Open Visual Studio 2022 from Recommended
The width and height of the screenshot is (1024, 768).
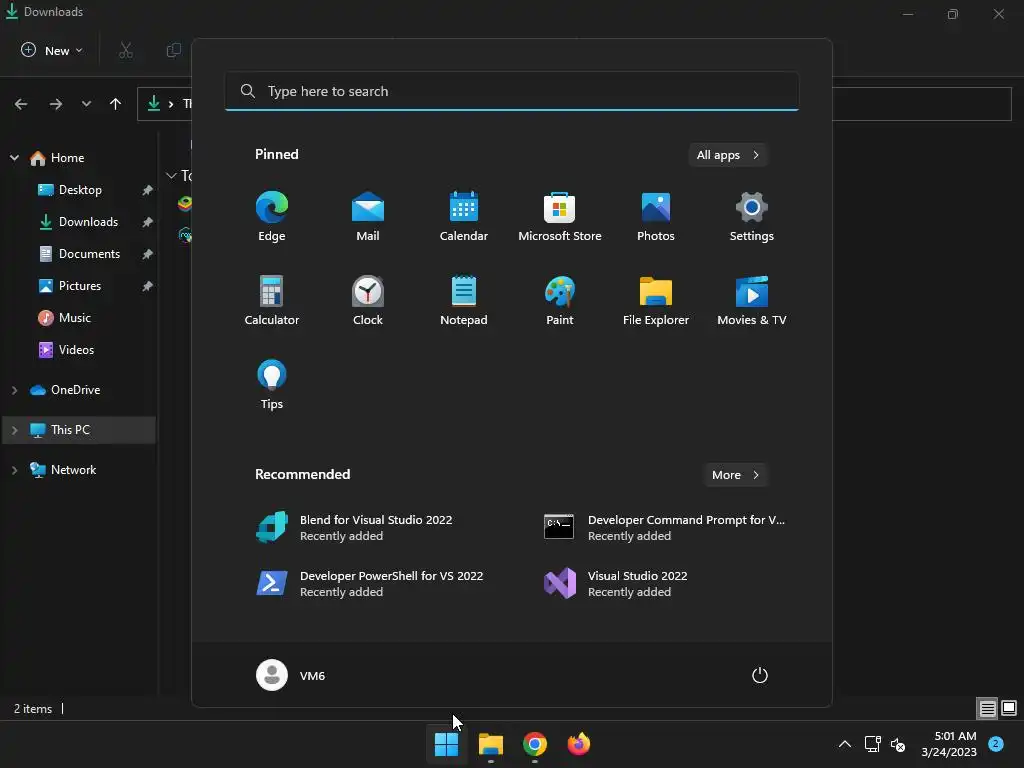[665, 583]
